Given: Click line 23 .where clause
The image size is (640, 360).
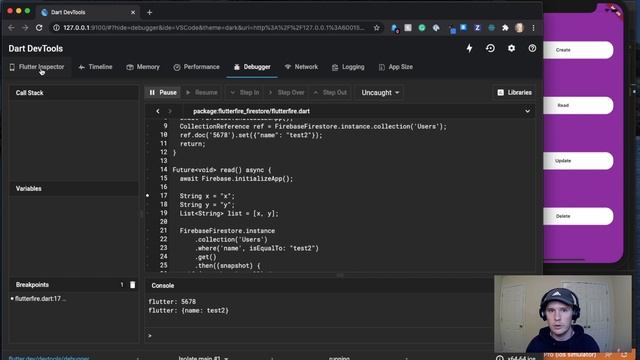Looking at the screenshot, I should (257, 248).
